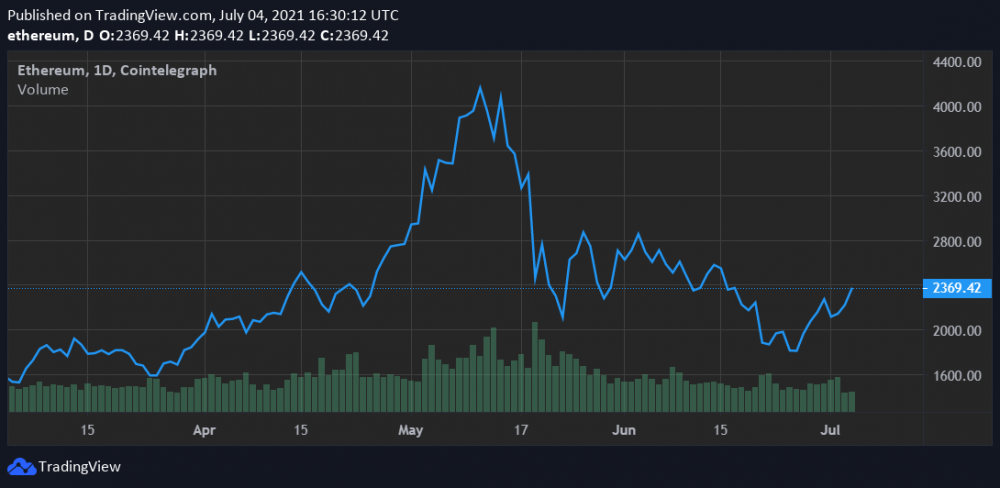1000x488 pixels.
Task: Click the ethereum, D OHLC values line
Action: tap(198, 36)
